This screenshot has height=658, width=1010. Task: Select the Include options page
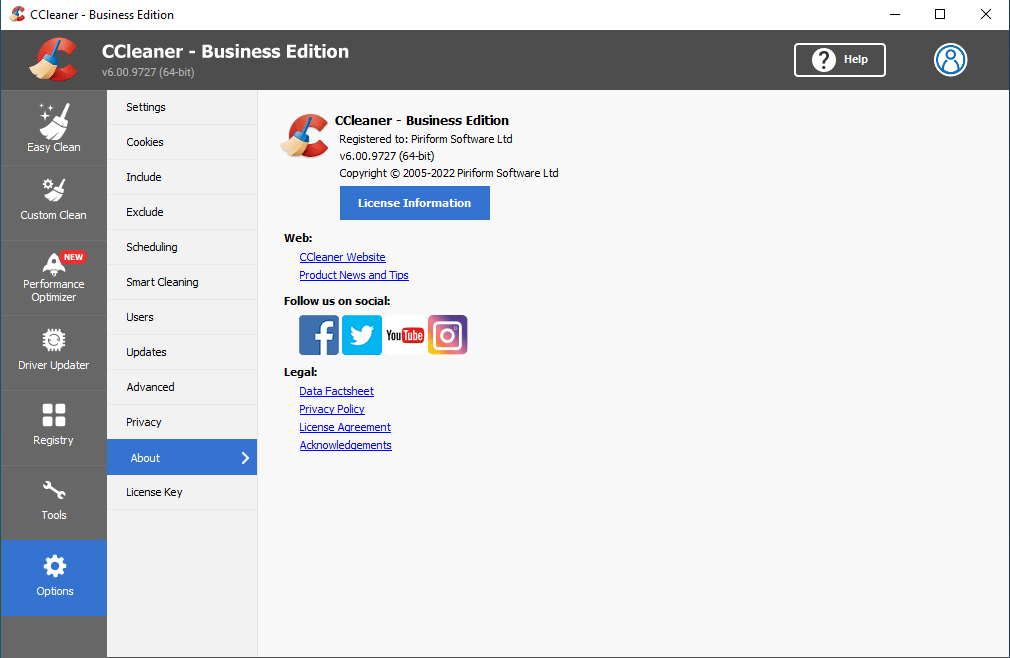point(182,177)
